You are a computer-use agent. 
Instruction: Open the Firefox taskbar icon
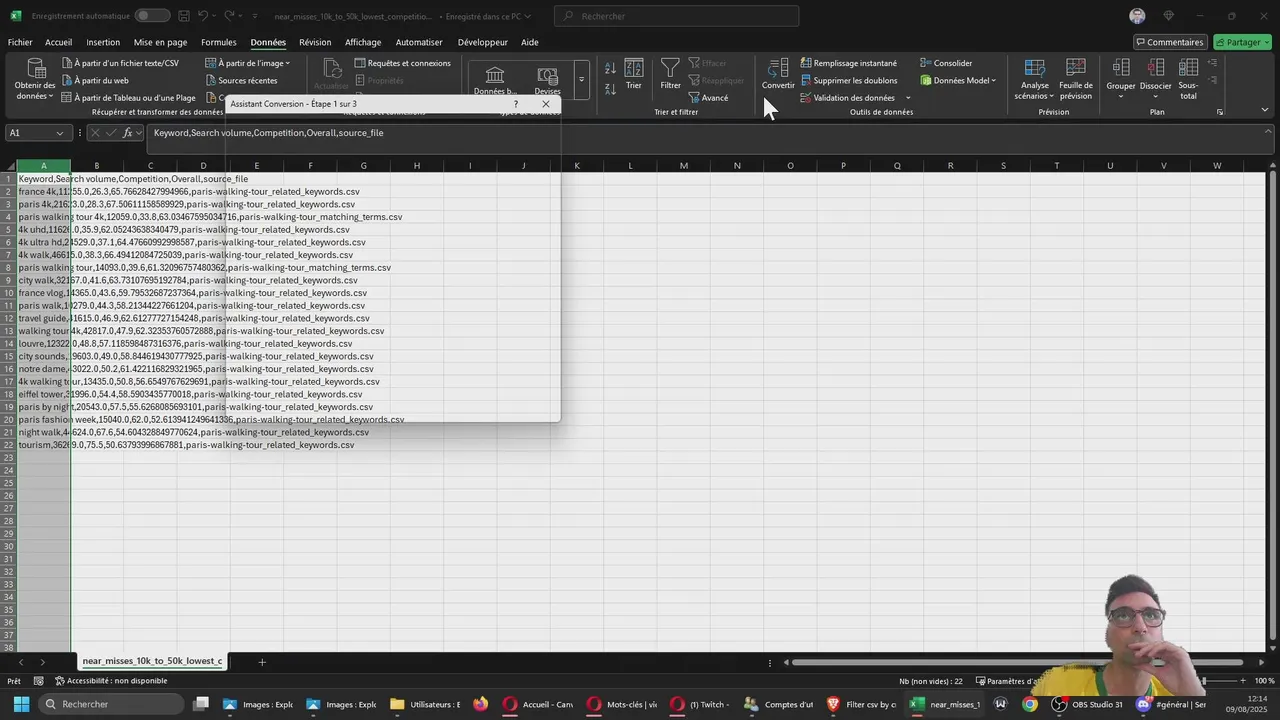click(481, 704)
